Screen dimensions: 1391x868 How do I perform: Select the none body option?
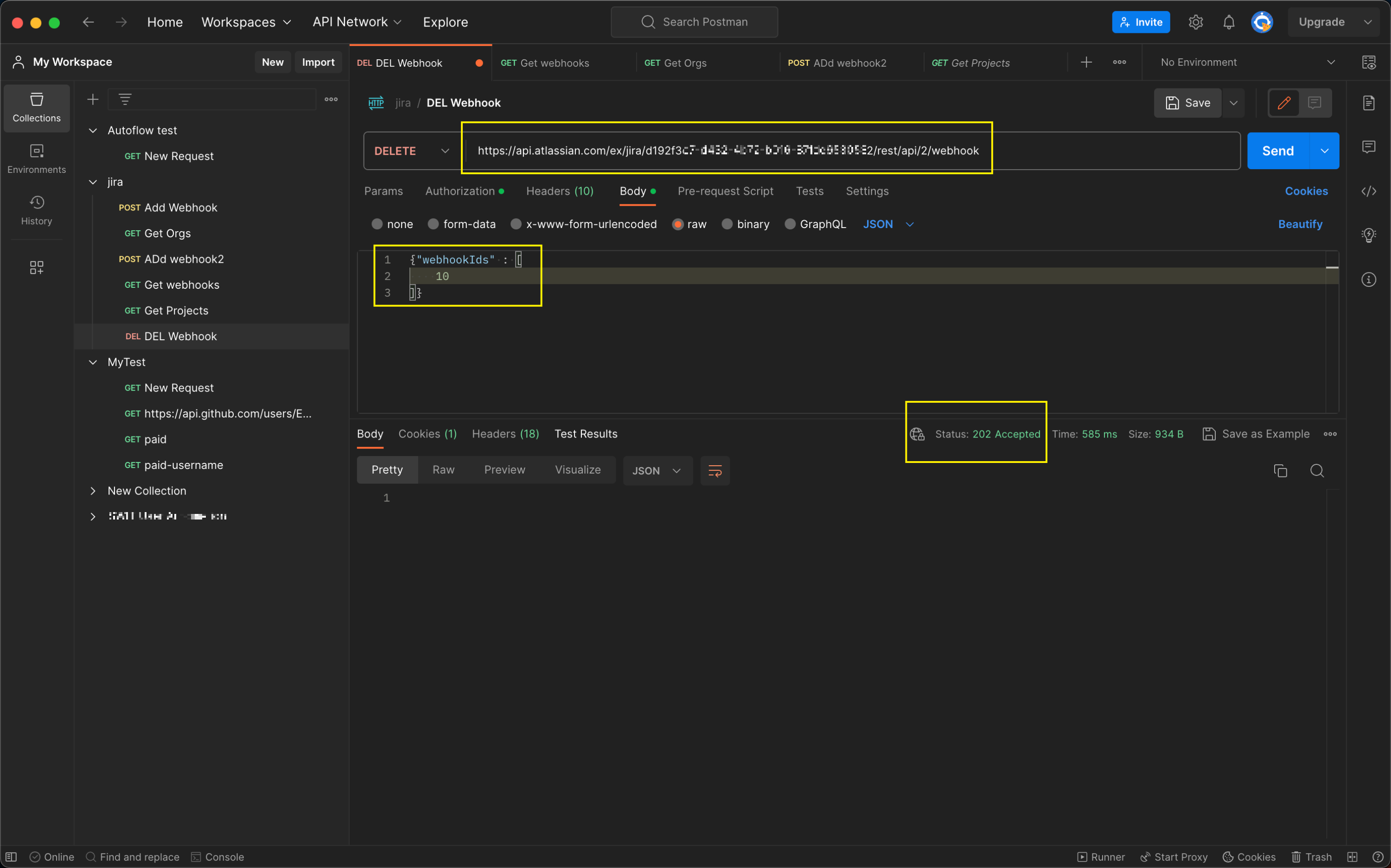tap(377, 224)
